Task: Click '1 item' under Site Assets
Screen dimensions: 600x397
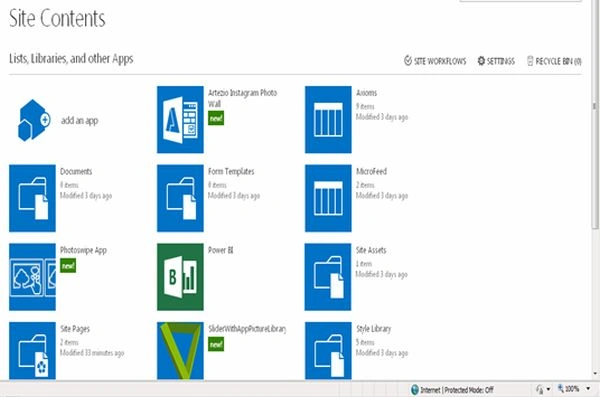Action: click(364, 264)
